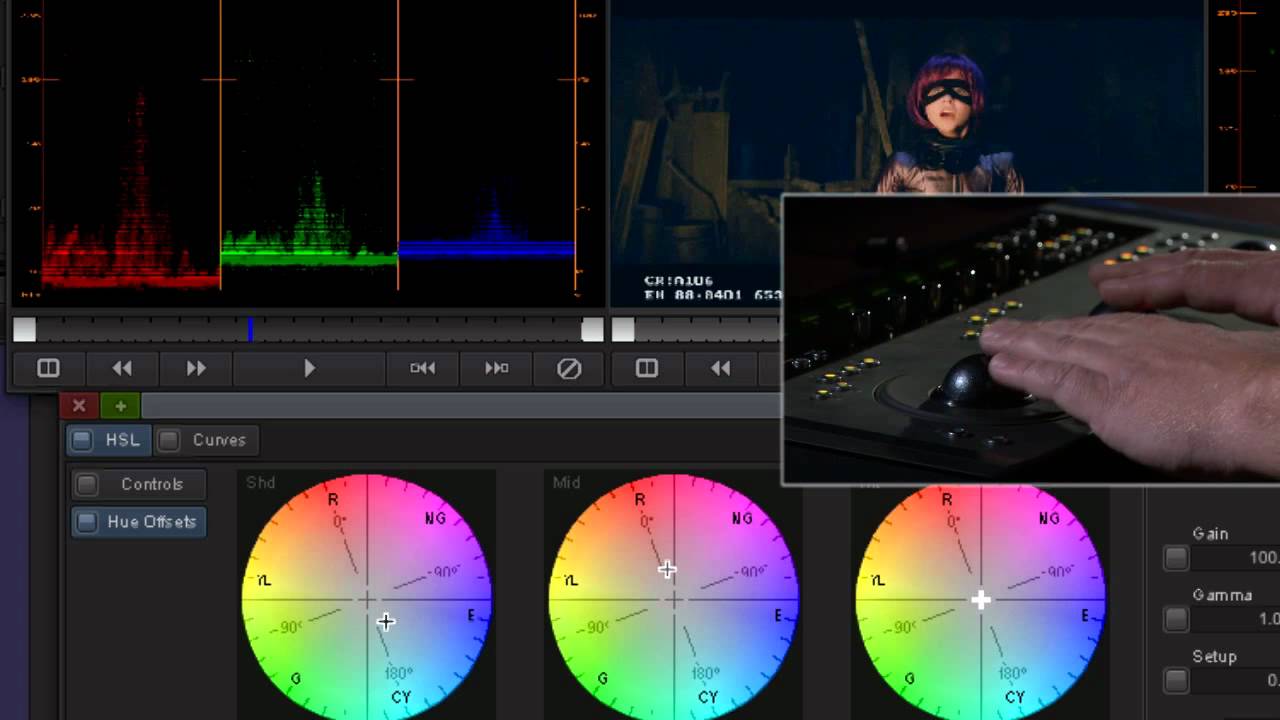The height and width of the screenshot is (720, 1280).
Task: Click the rewind icon on the right transport
Action: pyautogui.click(x=720, y=368)
